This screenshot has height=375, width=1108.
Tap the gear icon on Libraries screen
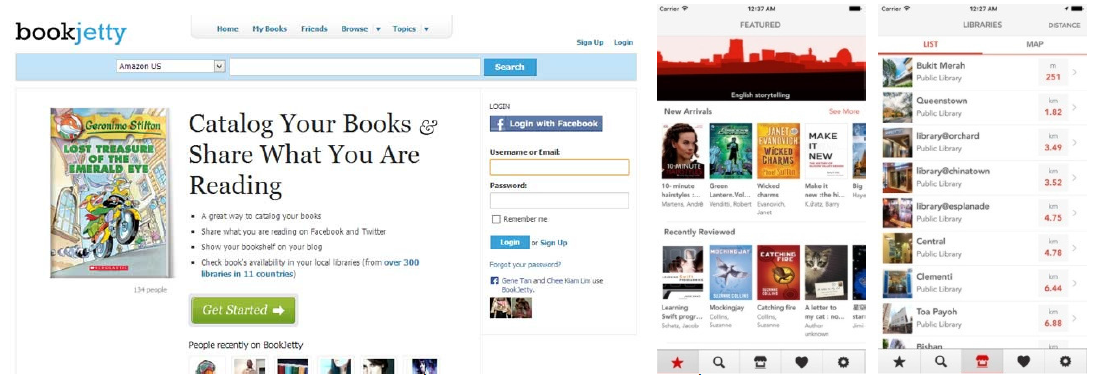[1065, 362]
